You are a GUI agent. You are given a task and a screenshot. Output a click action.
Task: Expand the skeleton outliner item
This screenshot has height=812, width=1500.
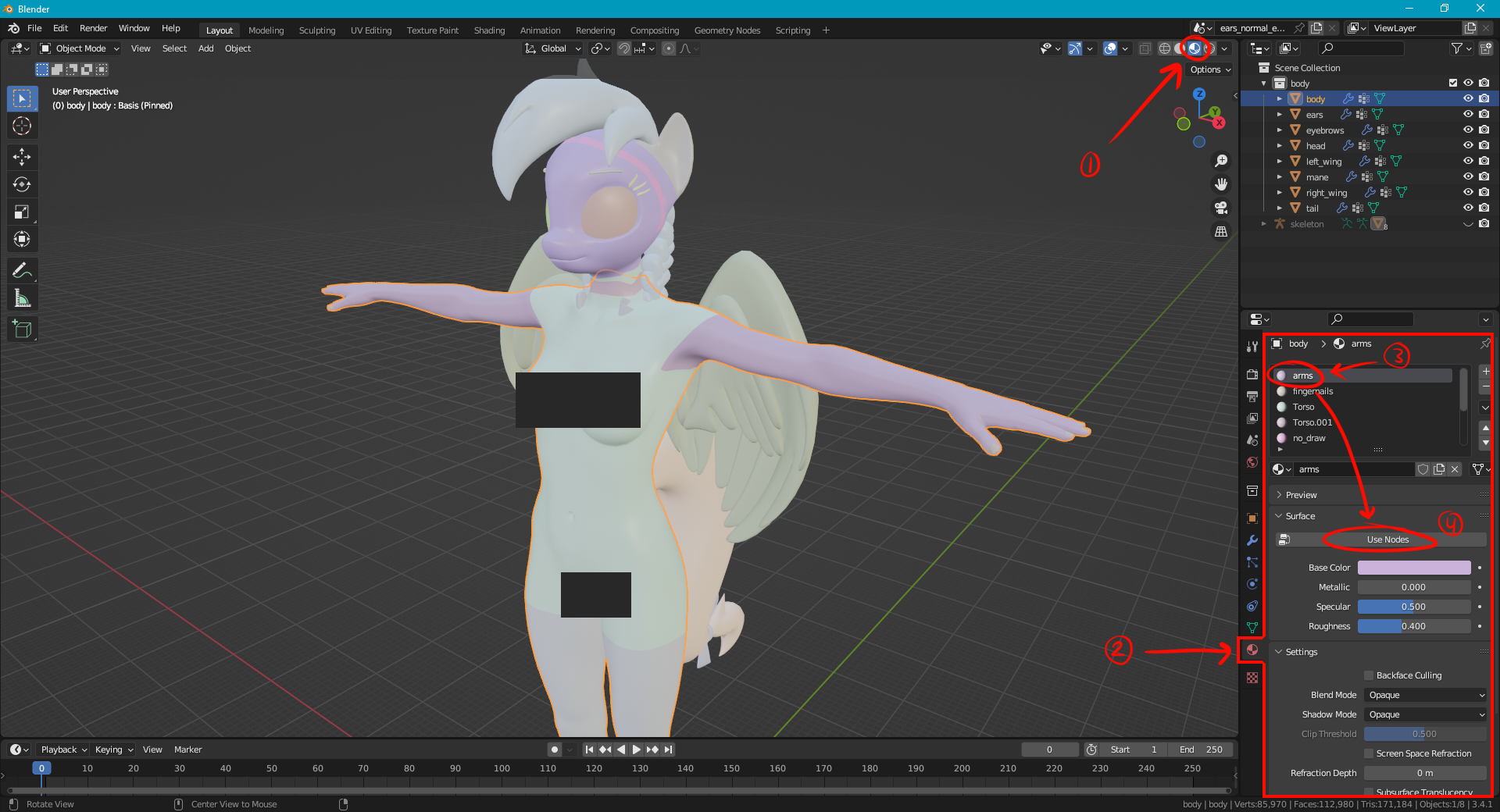[1264, 224]
